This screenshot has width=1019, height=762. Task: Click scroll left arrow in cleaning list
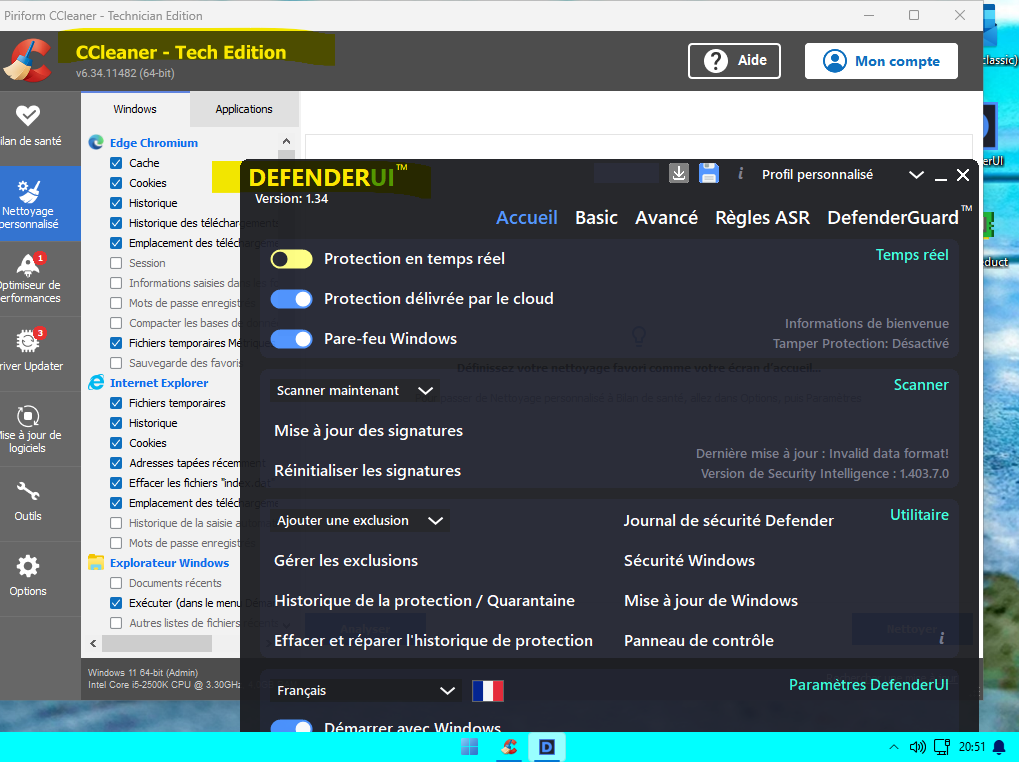click(94, 643)
